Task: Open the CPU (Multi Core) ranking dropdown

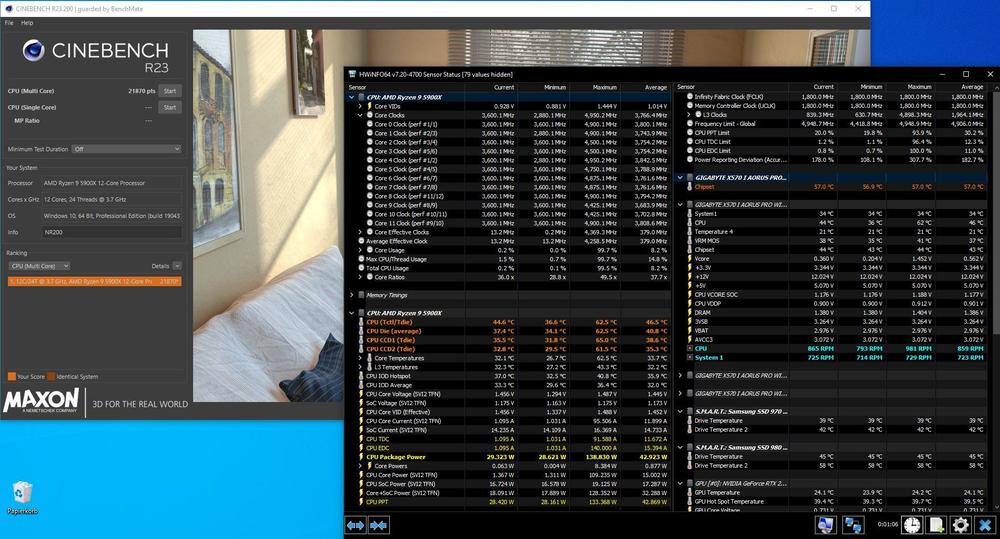Action: coord(39,266)
